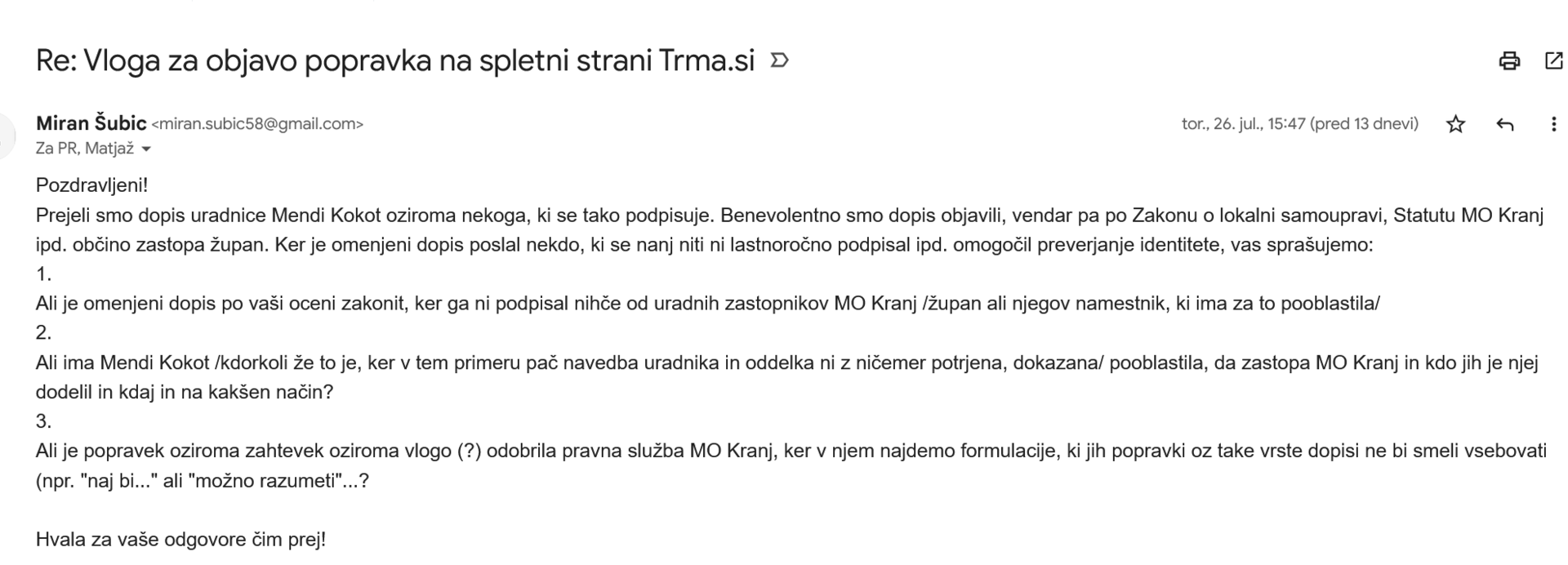Open the three-dot more options menu

[x=1553, y=124]
